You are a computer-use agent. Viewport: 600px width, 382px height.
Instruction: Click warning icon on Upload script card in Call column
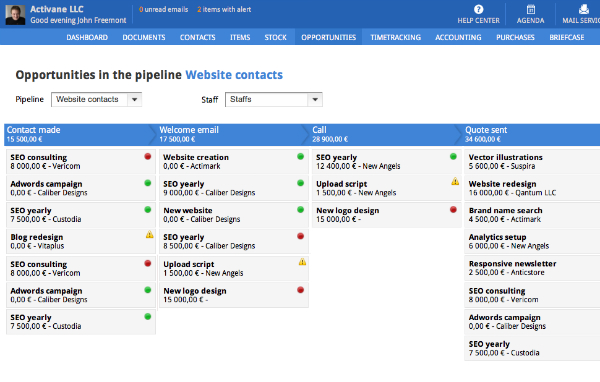point(455,181)
